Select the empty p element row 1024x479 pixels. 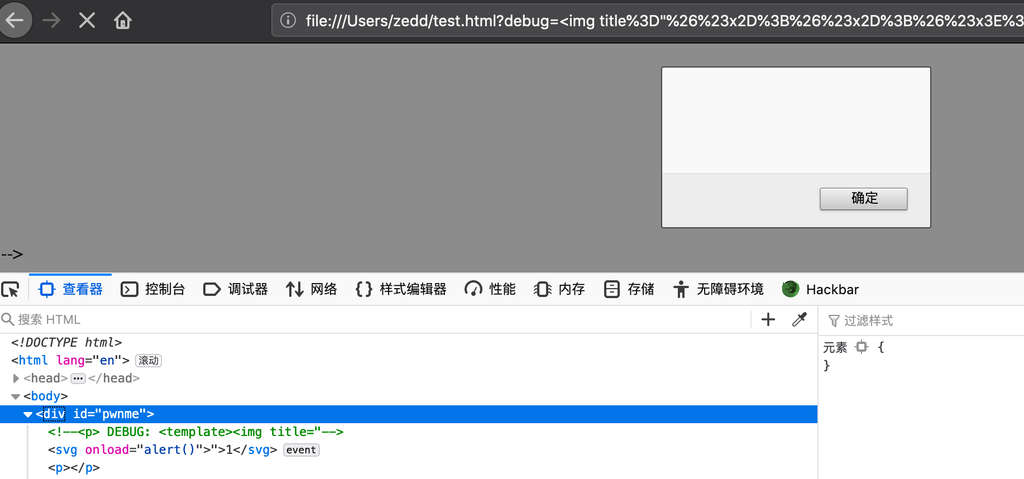pyautogui.click(x=74, y=468)
